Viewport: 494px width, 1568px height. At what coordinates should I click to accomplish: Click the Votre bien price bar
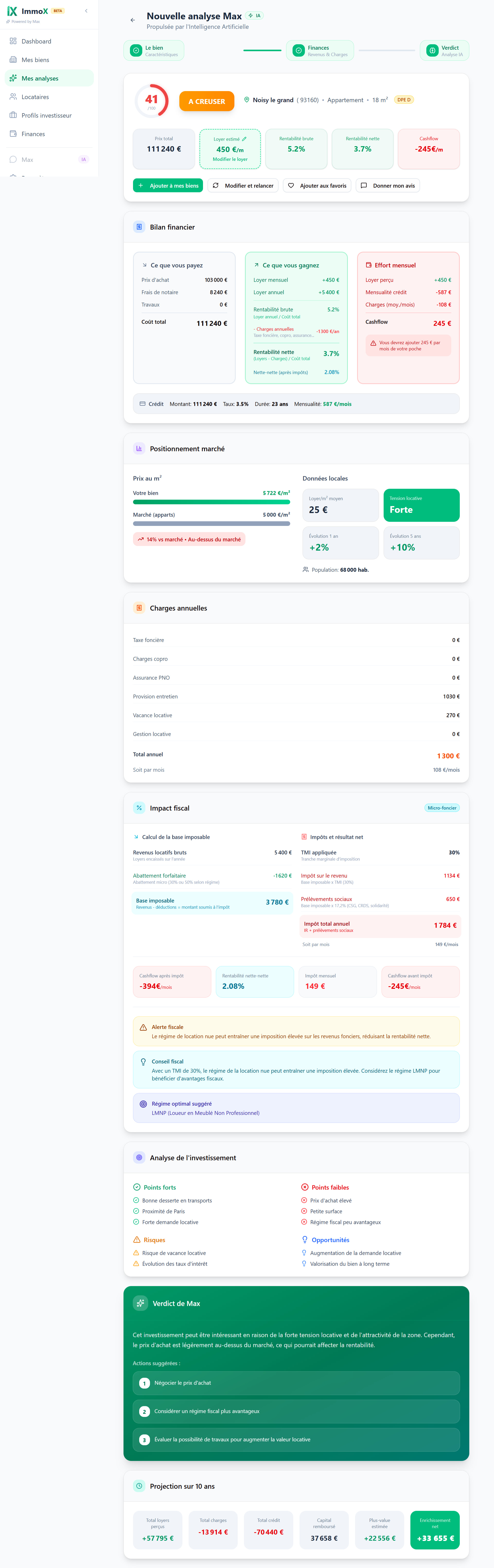(x=211, y=502)
